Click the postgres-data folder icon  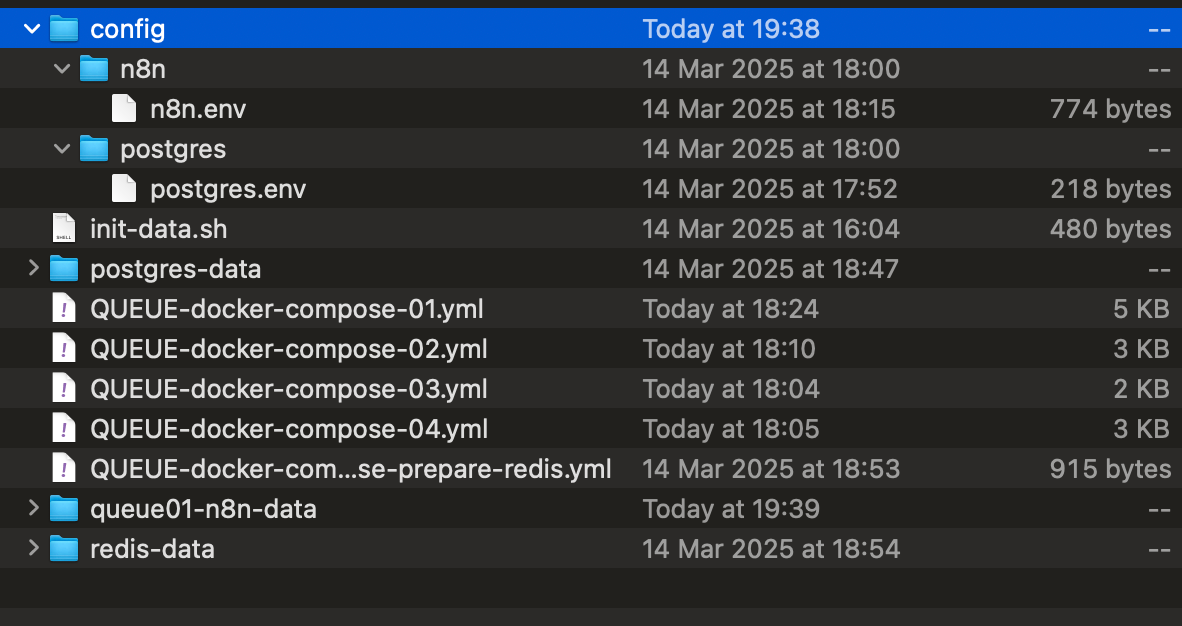click(64, 269)
